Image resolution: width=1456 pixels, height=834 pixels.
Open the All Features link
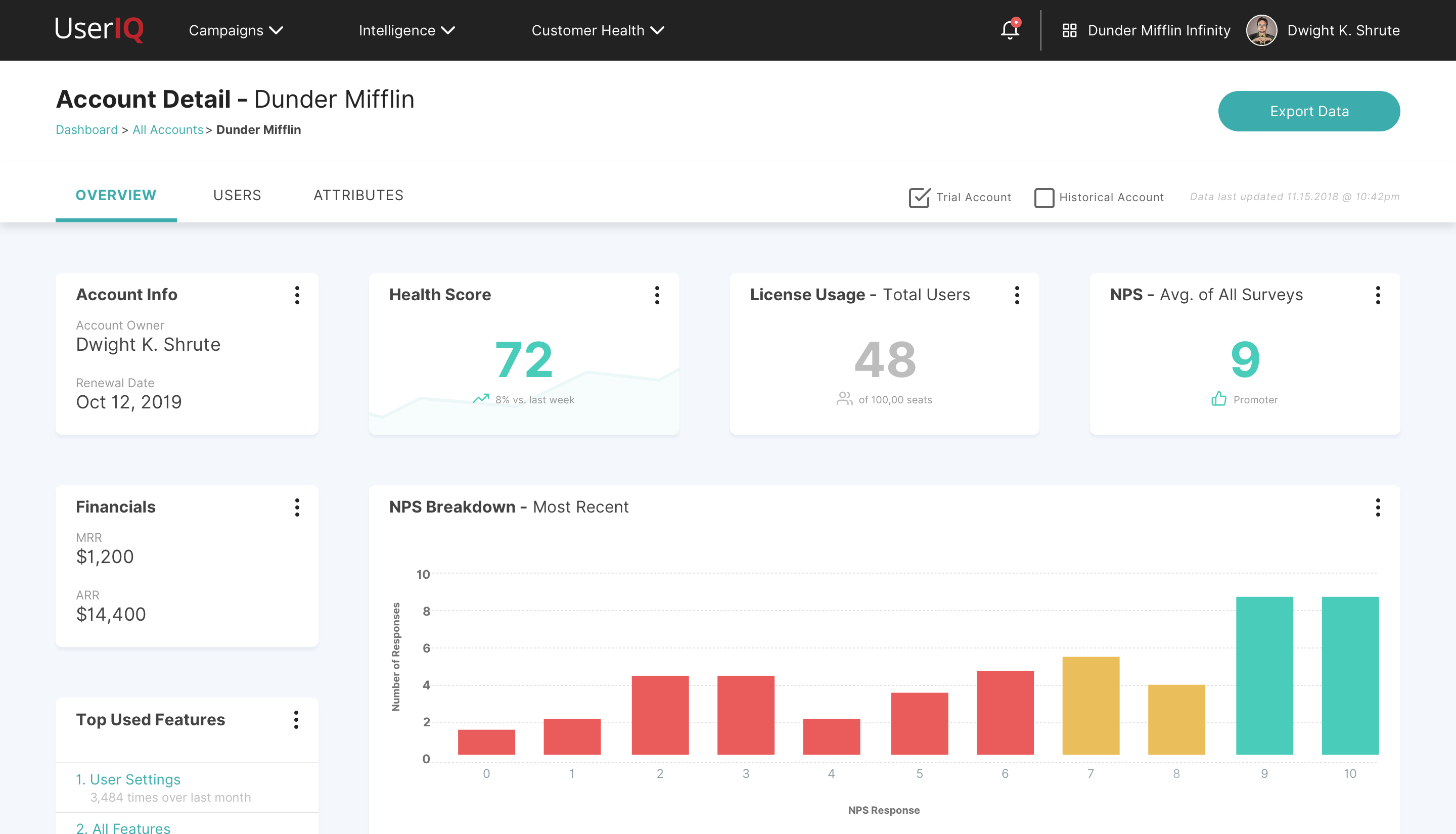tap(123, 828)
